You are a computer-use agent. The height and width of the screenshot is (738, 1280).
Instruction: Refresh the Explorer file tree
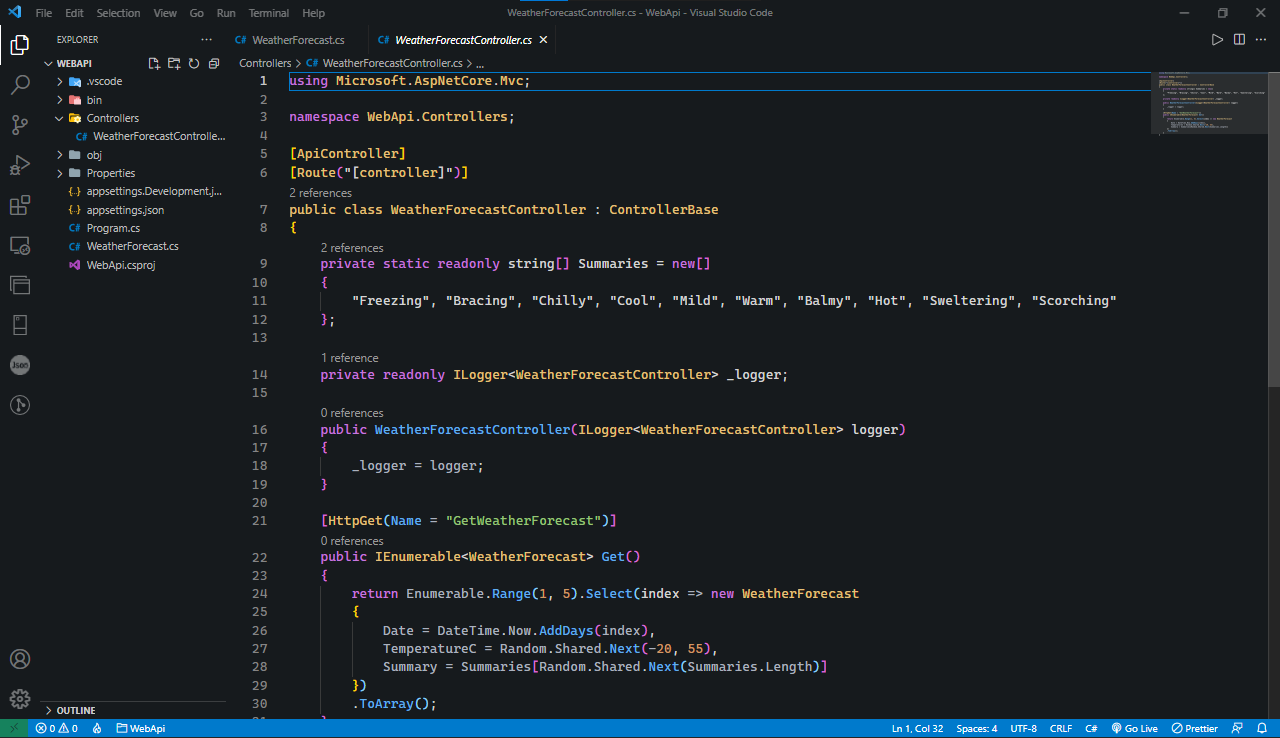coord(194,63)
